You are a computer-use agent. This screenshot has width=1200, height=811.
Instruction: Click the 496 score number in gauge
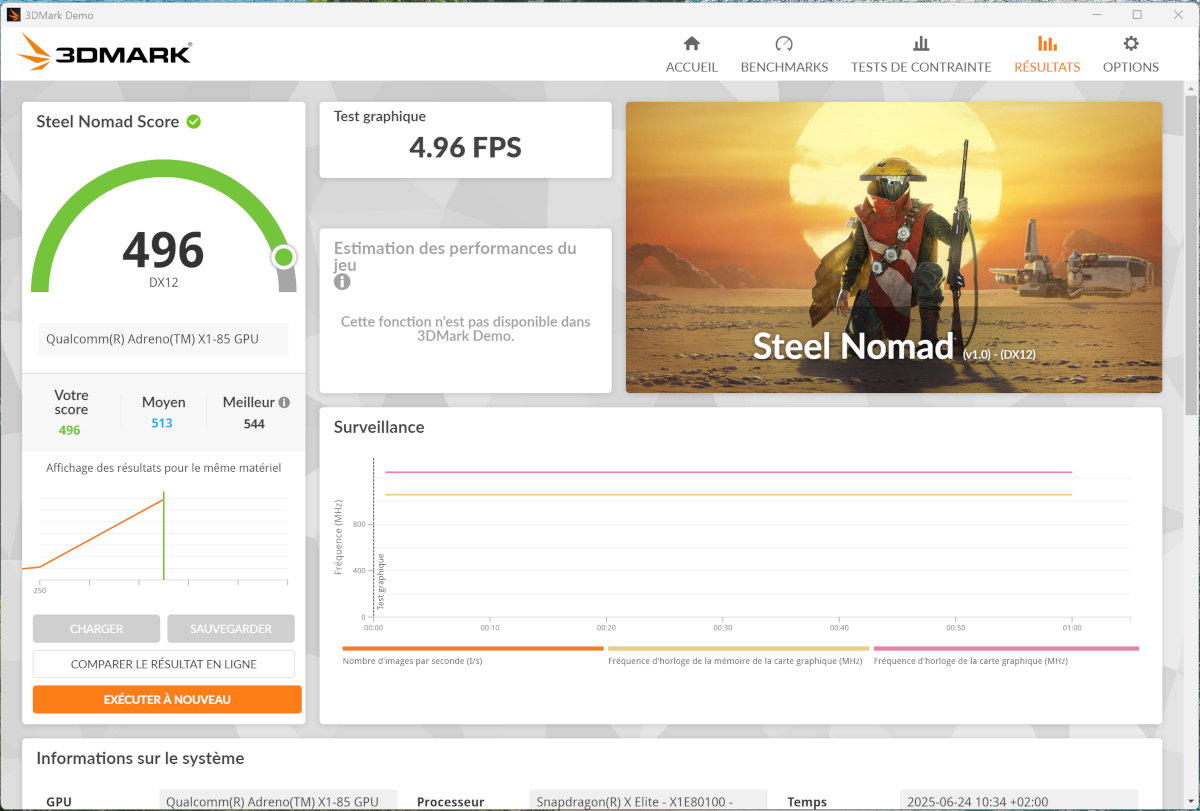tap(163, 250)
